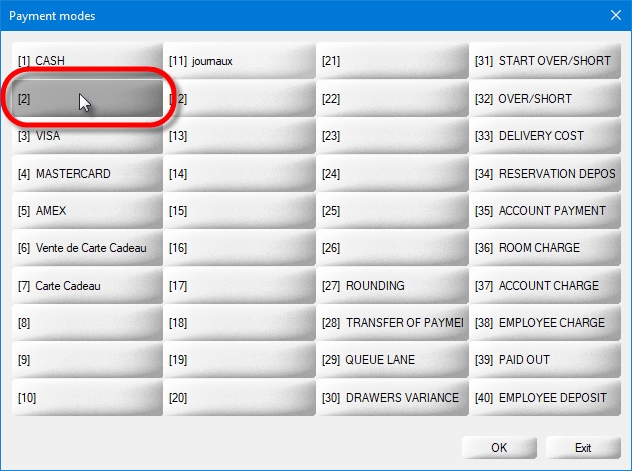
Task: Choose the [40] EMPLOYEE DEPOSIT mode
Action: 544,398
